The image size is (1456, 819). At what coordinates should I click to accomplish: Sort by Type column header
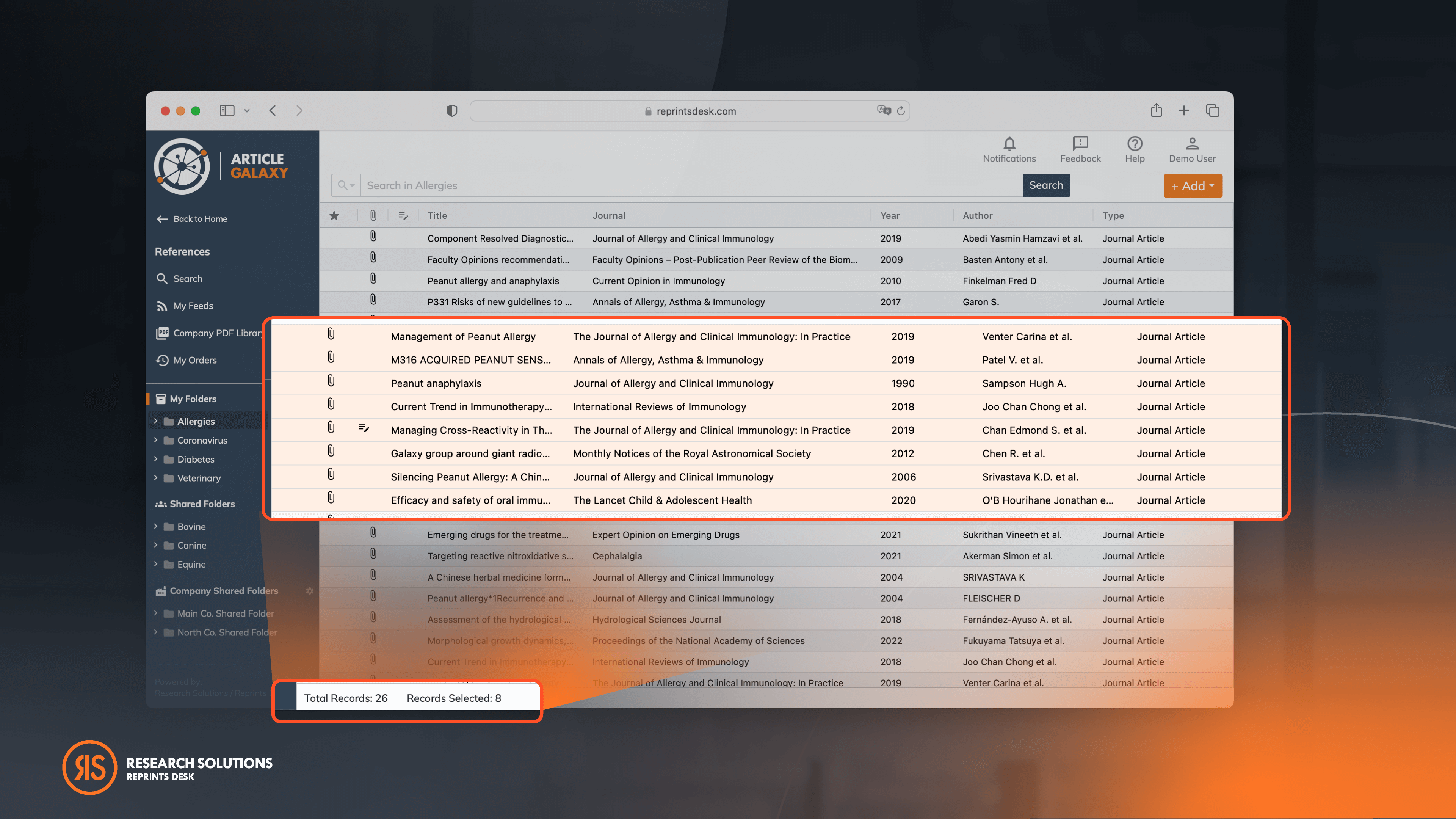pos(1113,215)
